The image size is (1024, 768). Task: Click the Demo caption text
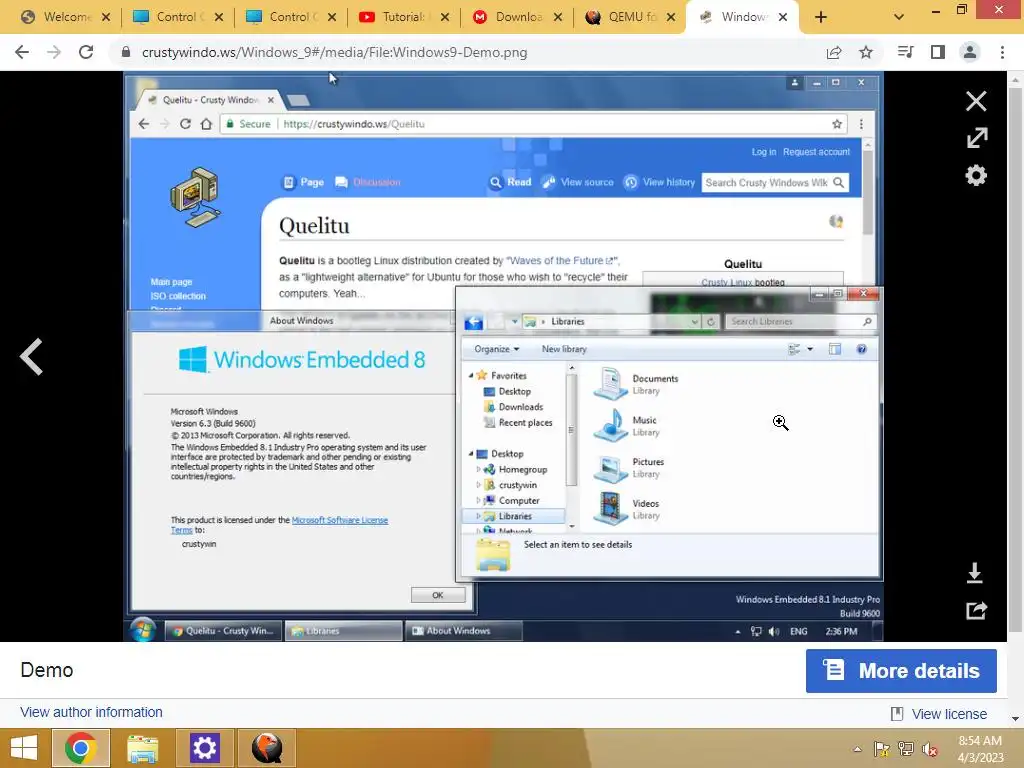click(x=46, y=670)
